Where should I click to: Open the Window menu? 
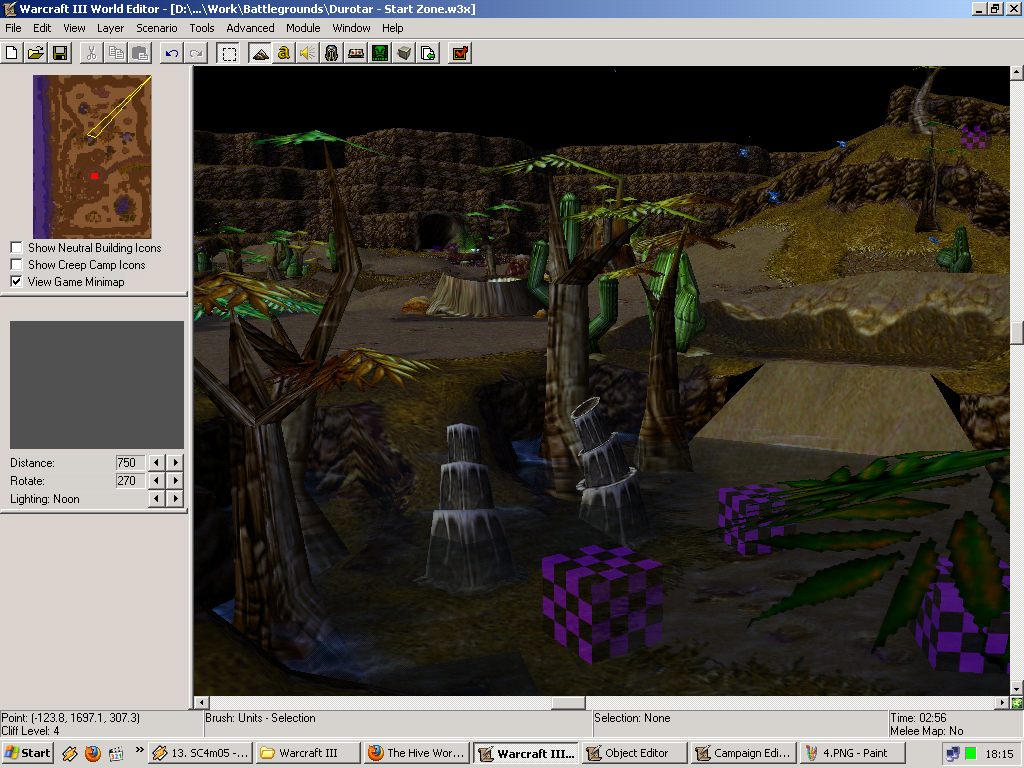(x=351, y=28)
